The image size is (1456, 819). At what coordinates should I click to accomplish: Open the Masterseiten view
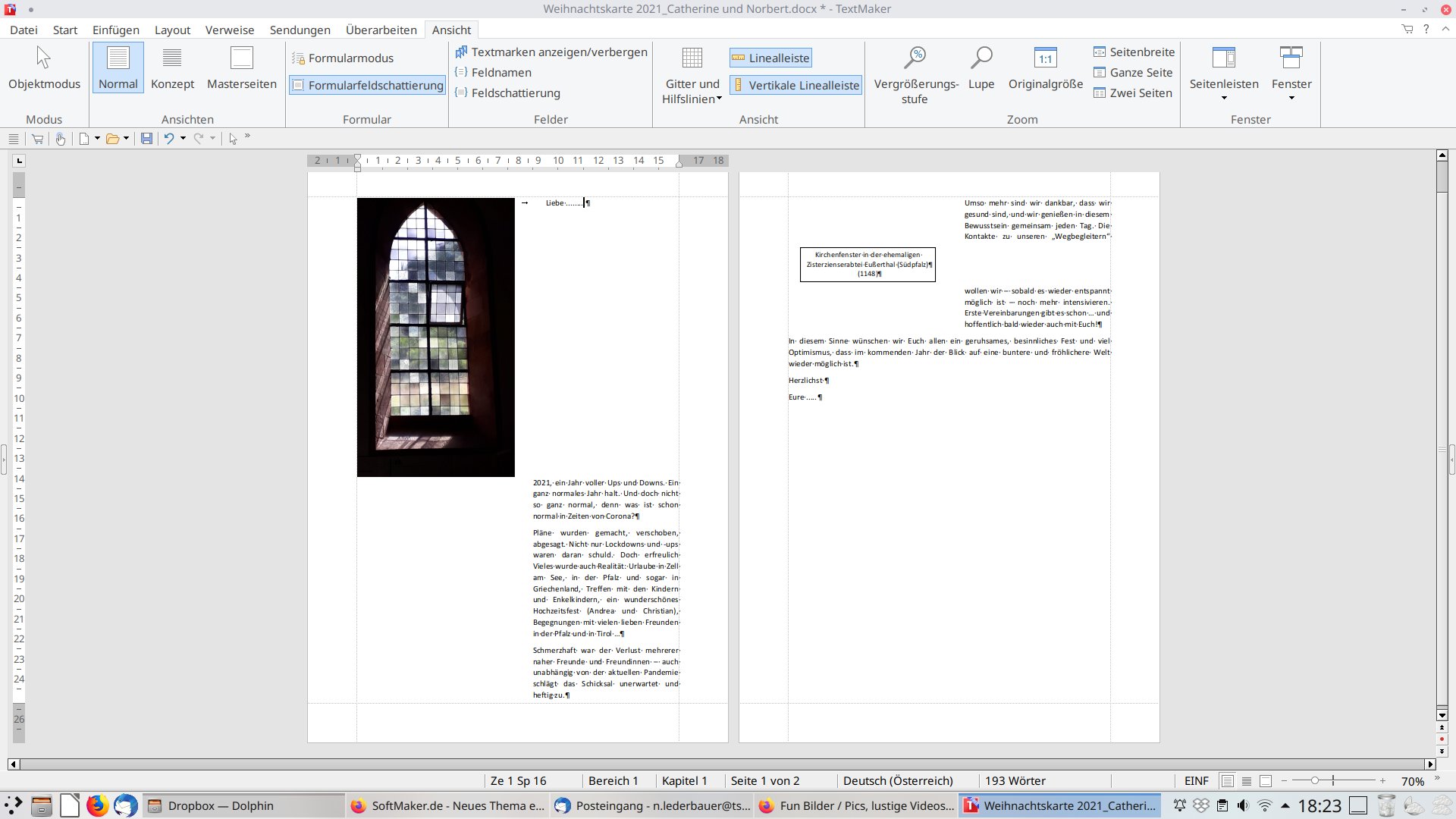241,68
